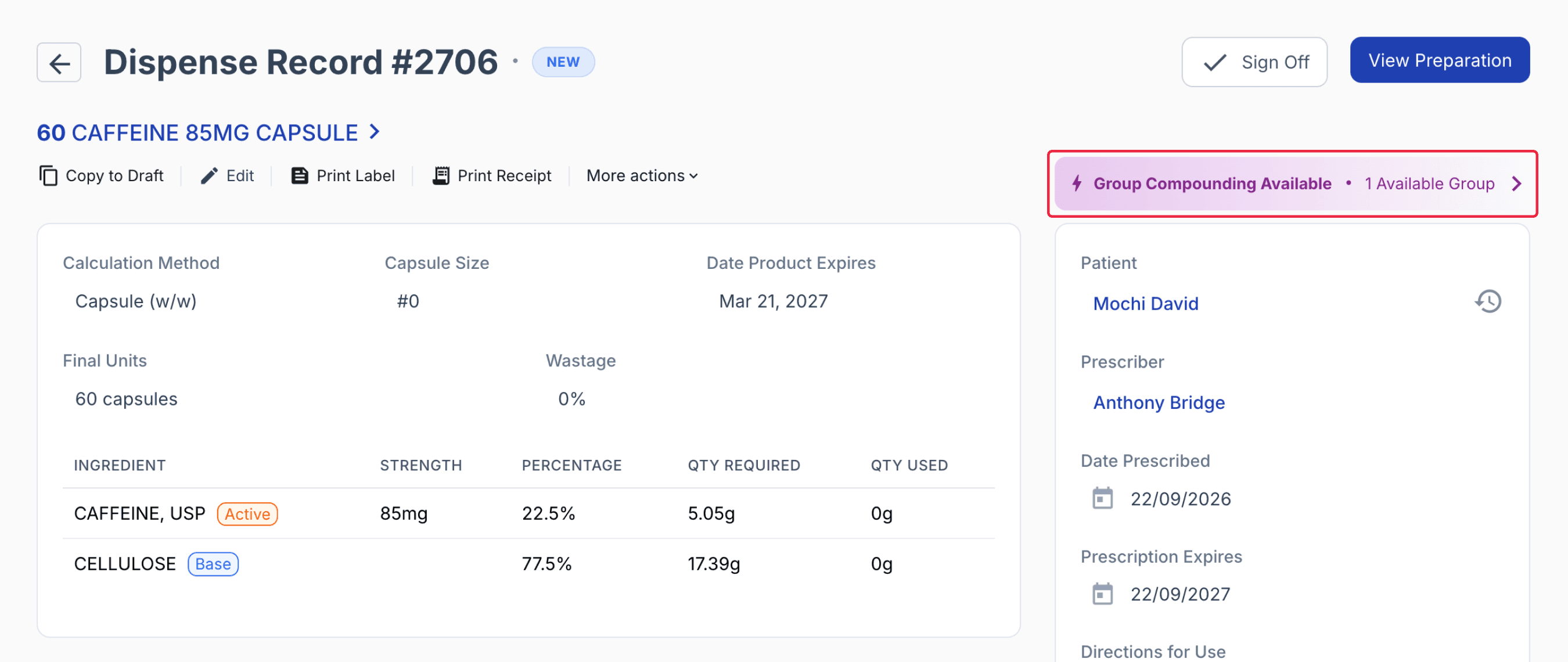The height and width of the screenshot is (662, 1568).
Task: Click the 85mg strength value
Action: tap(404, 513)
